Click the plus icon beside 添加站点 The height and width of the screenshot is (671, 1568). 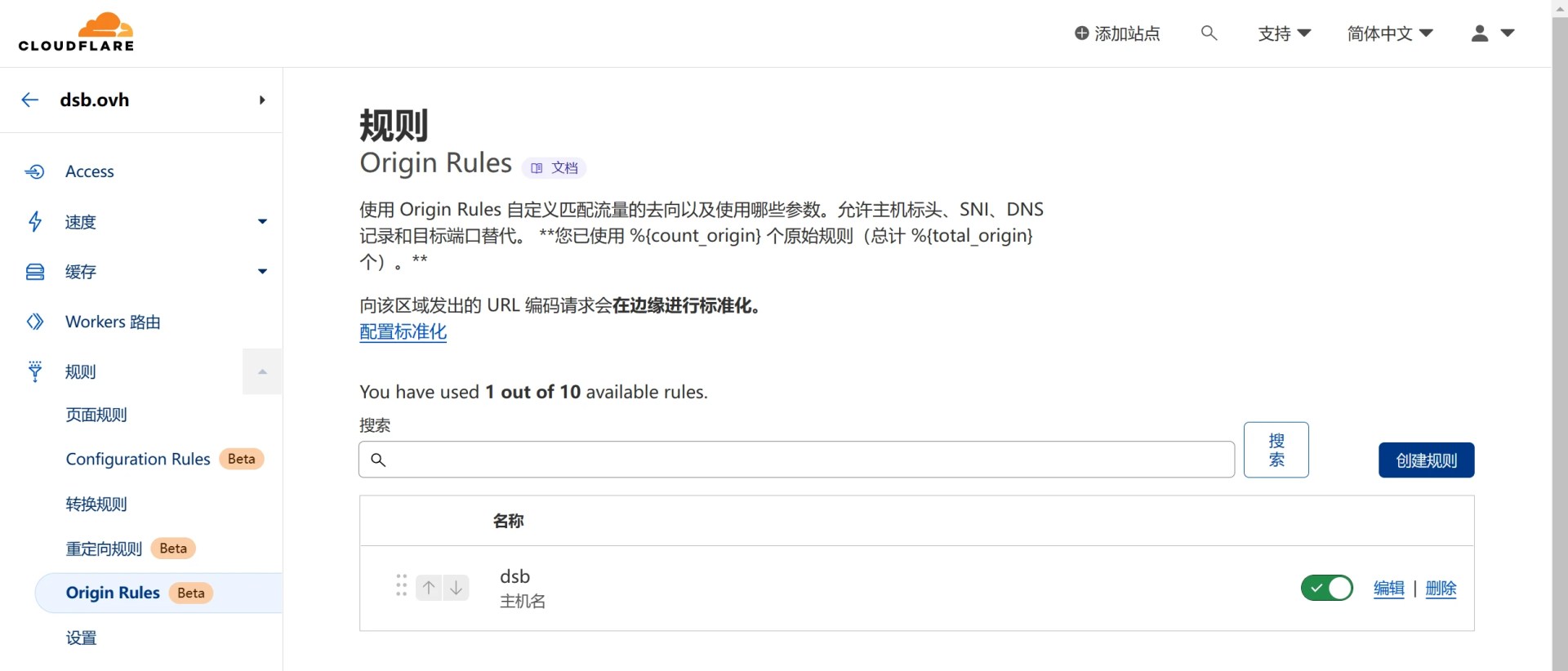tap(1082, 33)
